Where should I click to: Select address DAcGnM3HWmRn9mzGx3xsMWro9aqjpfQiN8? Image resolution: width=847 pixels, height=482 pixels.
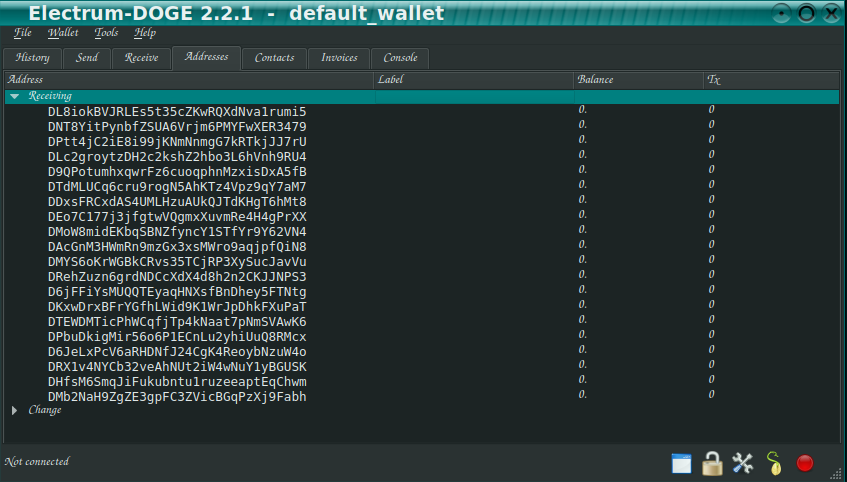[177, 247]
